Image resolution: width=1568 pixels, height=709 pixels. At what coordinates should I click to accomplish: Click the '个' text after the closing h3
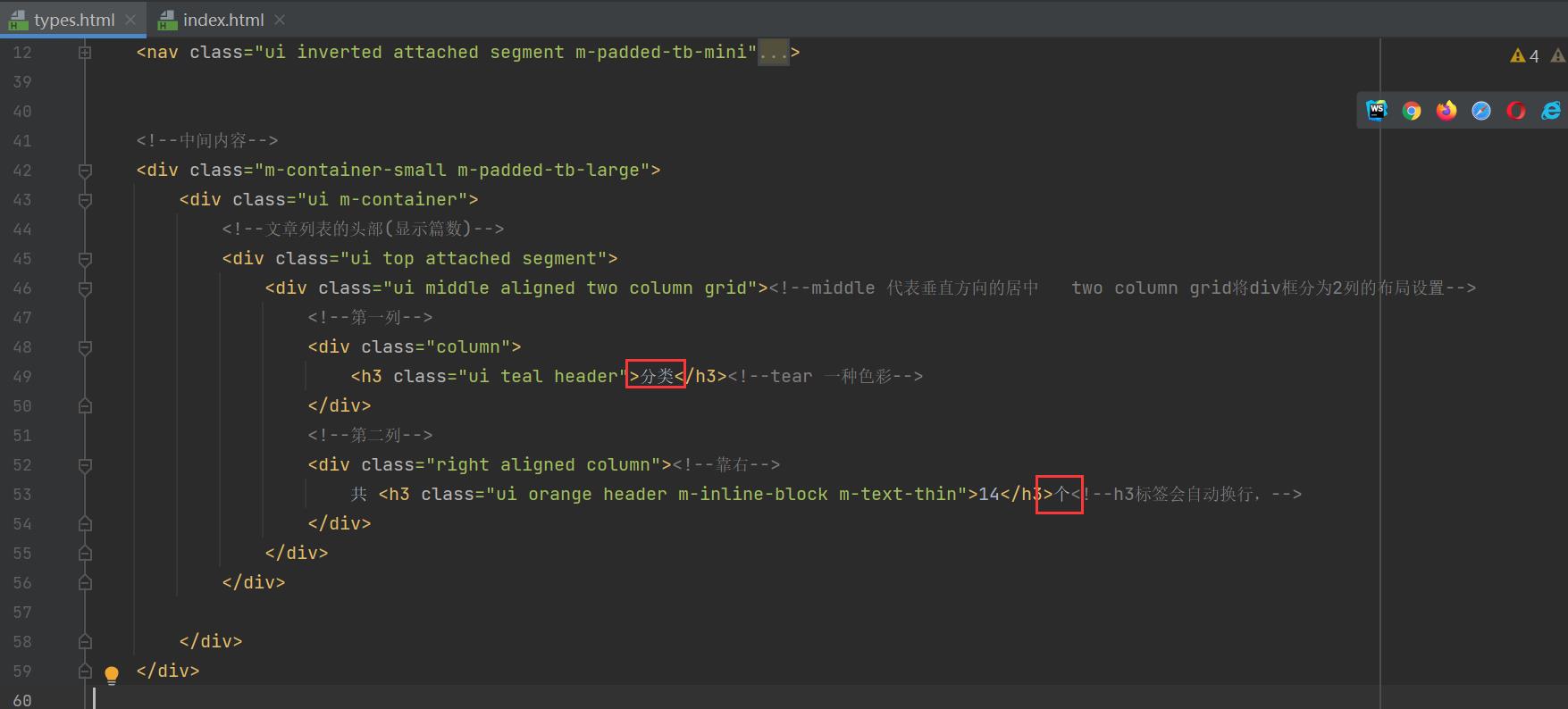click(x=1062, y=495)
